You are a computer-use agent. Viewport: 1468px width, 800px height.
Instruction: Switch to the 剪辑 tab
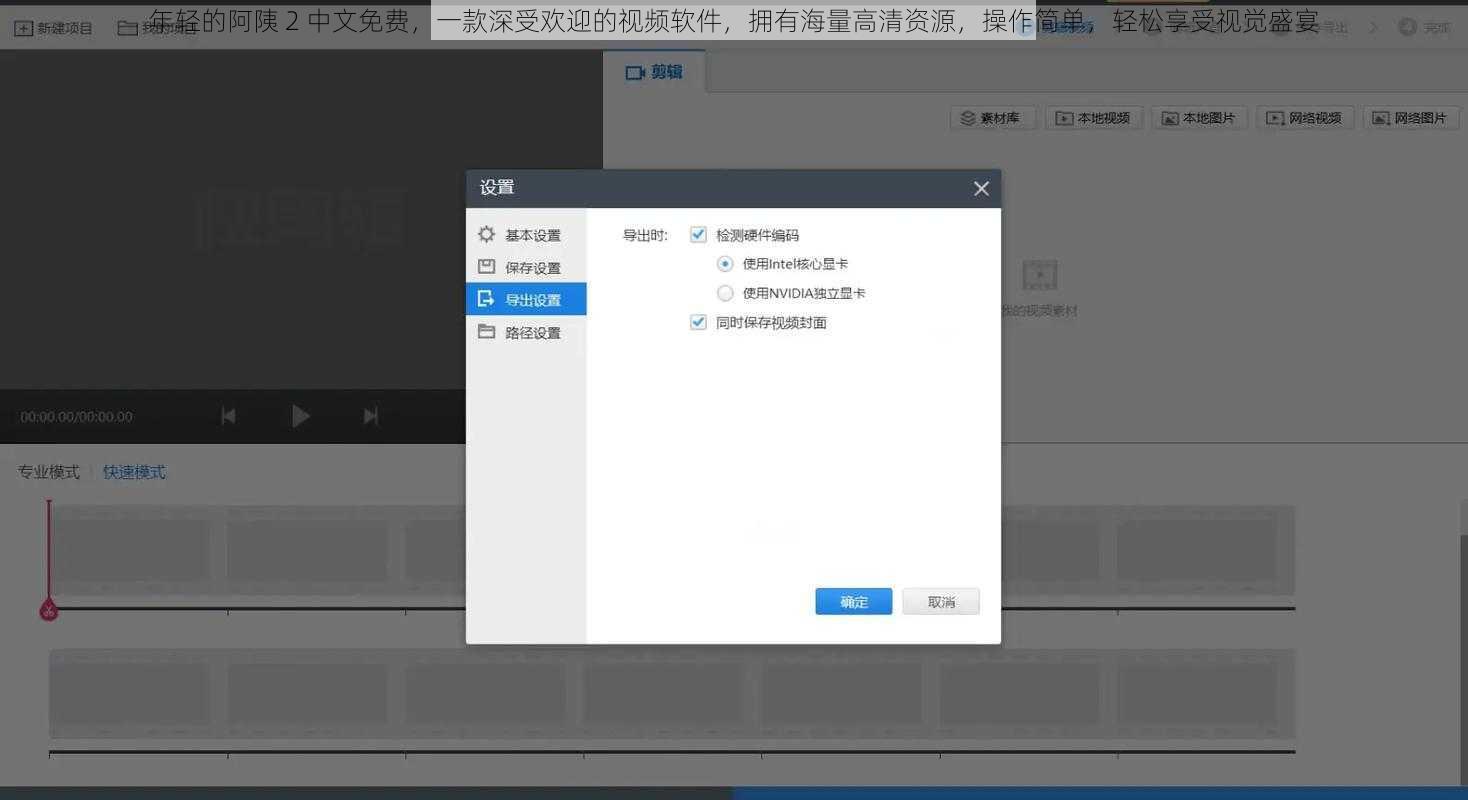654,72
